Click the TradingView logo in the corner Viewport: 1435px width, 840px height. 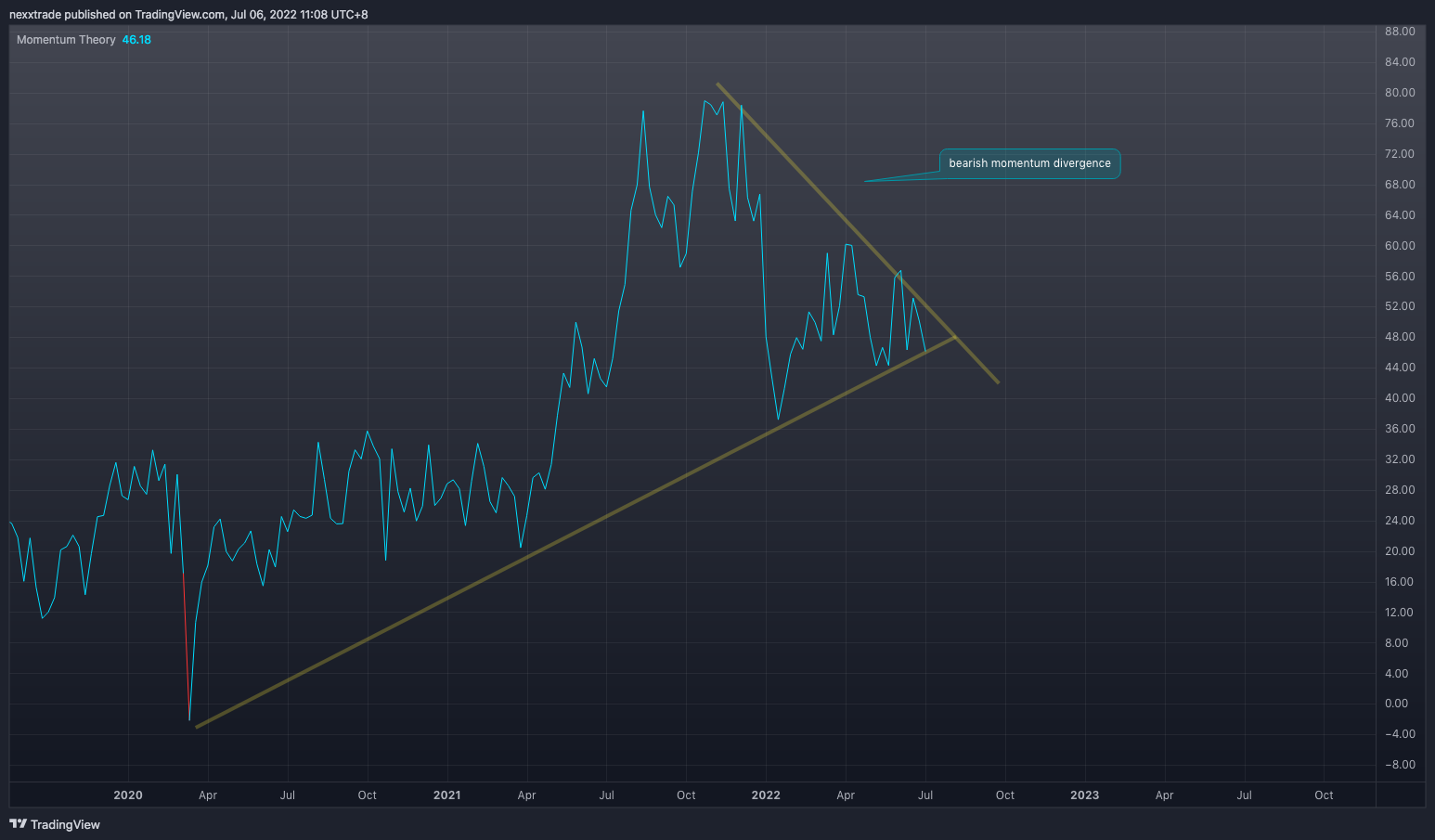click(x=55, y=824)
